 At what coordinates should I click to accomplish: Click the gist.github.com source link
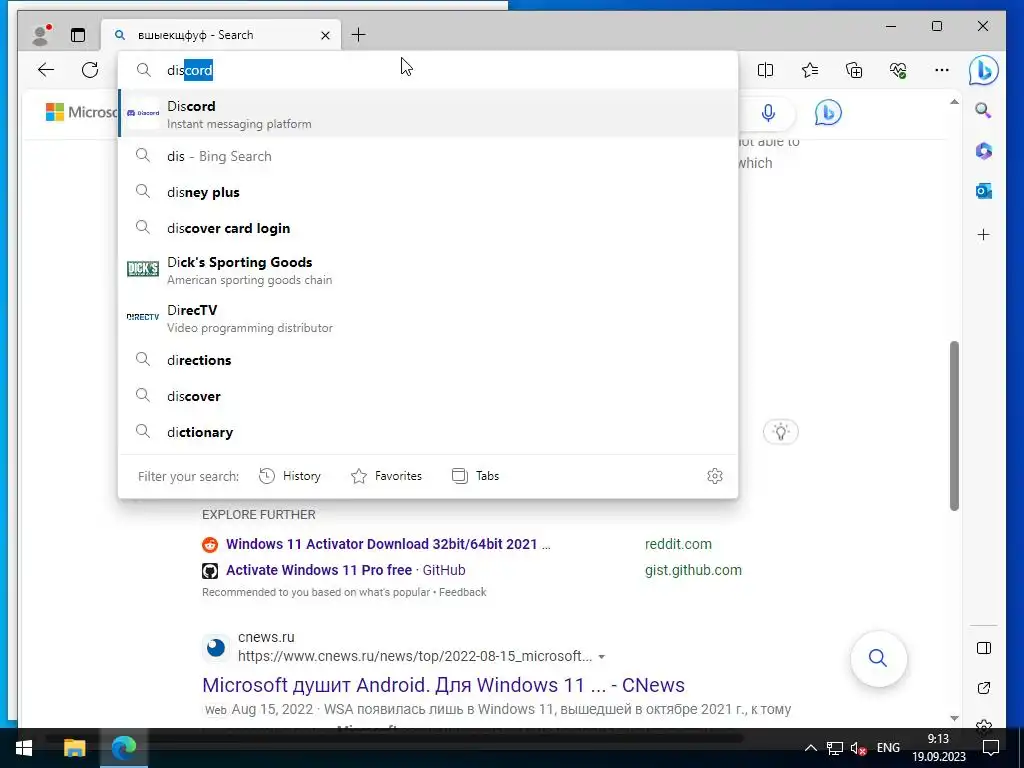point(693,570)
